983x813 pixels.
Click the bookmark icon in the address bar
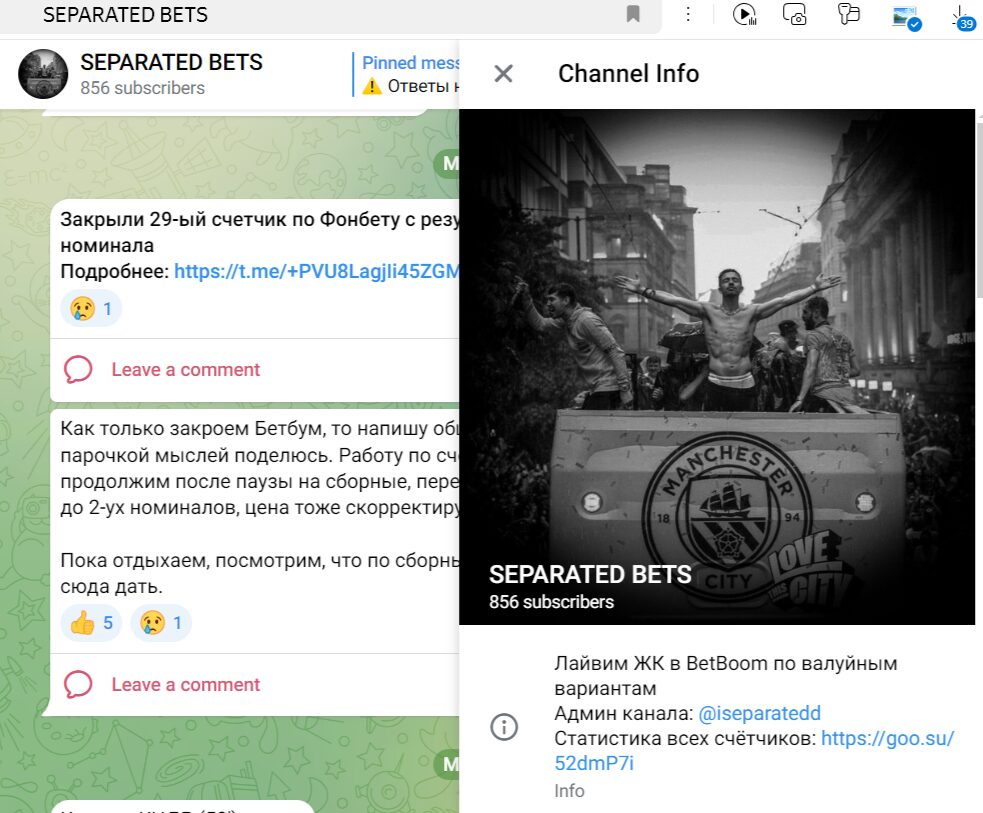click(633, 14)
